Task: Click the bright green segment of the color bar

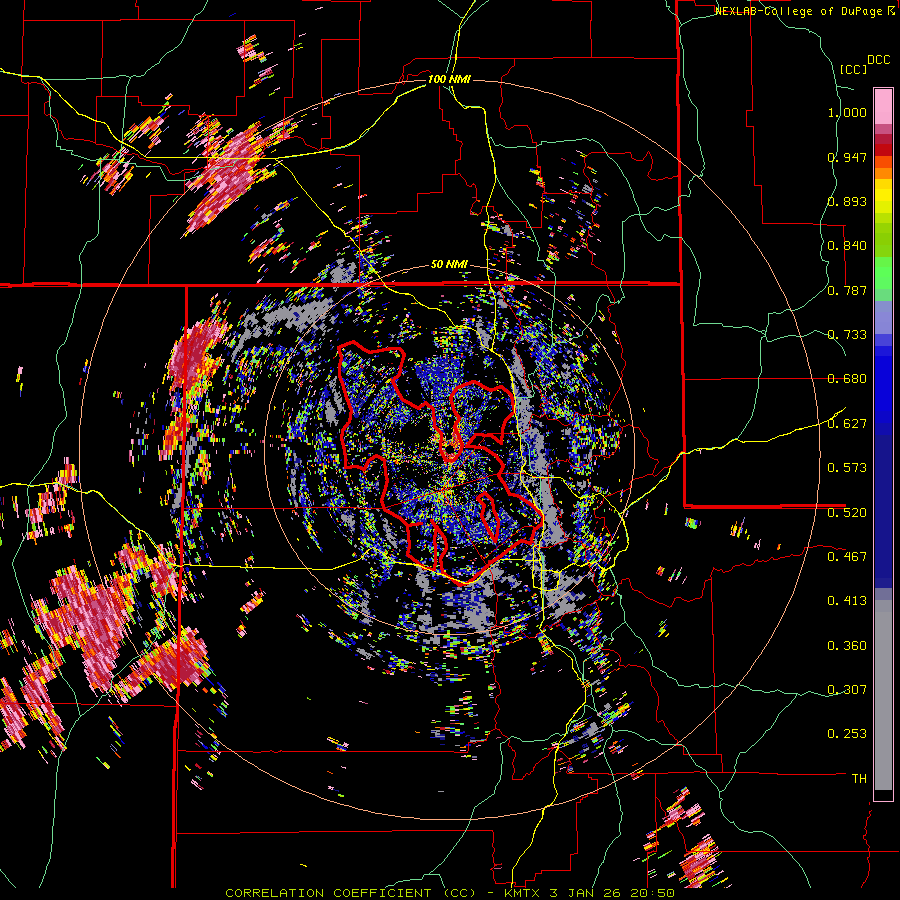Action: [x=883, y=273]
